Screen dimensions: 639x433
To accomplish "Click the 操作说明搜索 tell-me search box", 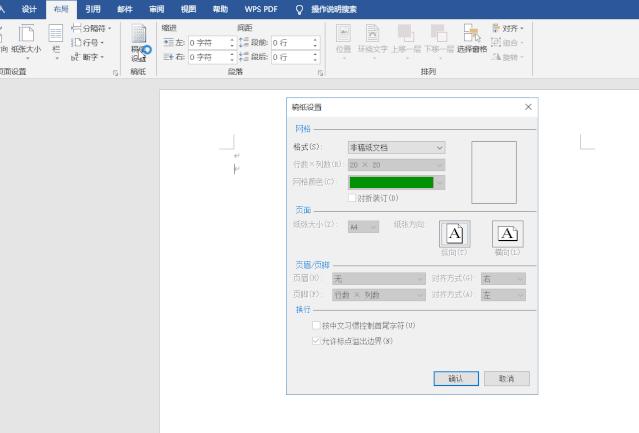I will click(334, 9).
